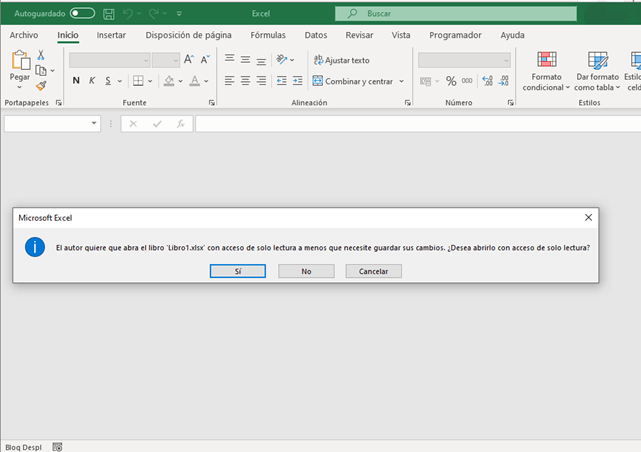This screenshot has width=641, height=452.
Task: Close the Microsoft Excel dialog
Action: click(588, 217)
